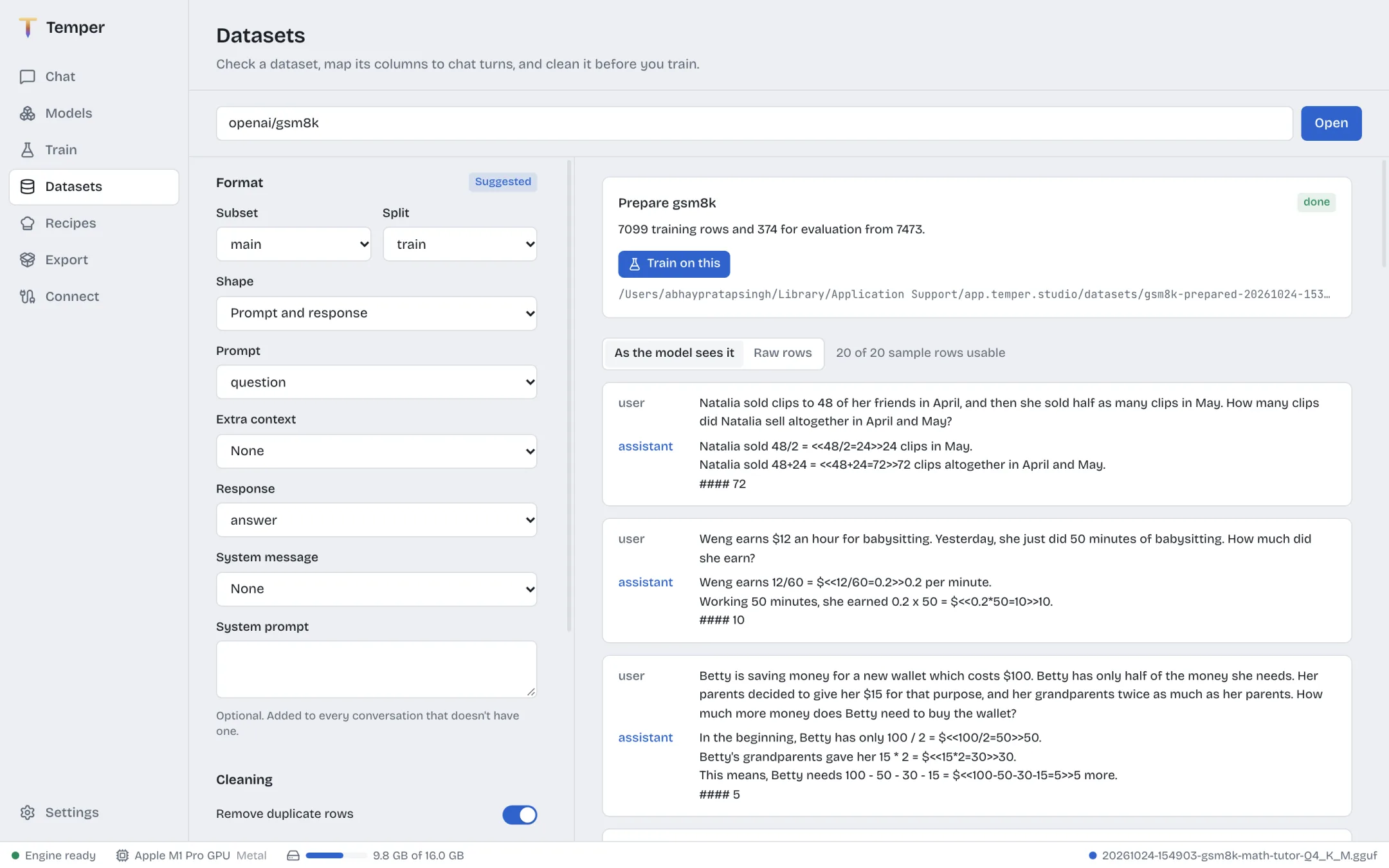Open the Extra context dropdown
Image resolution: width=1389 pixels, height=868 pixels.
click(376, 451)
